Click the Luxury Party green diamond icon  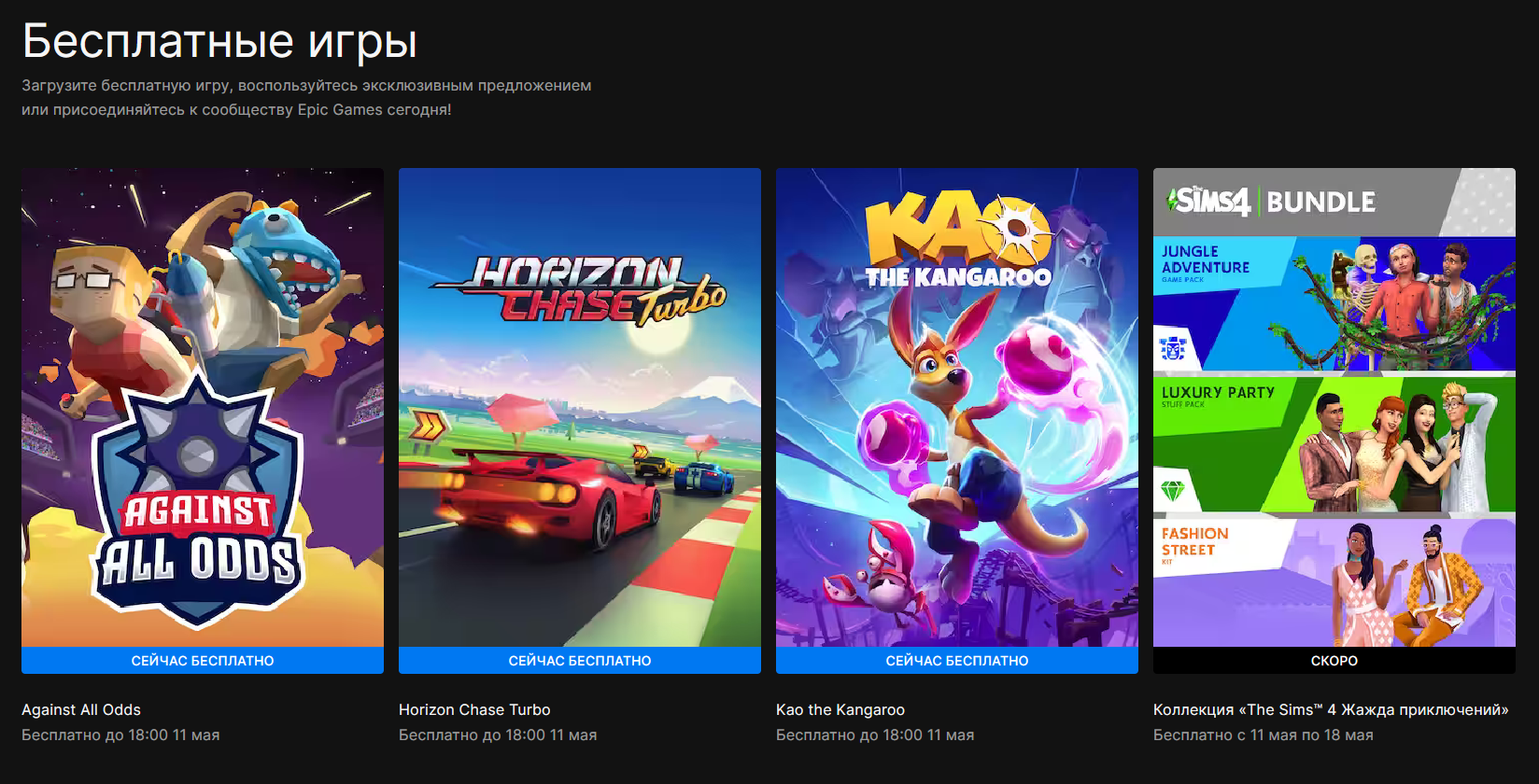1172,490
